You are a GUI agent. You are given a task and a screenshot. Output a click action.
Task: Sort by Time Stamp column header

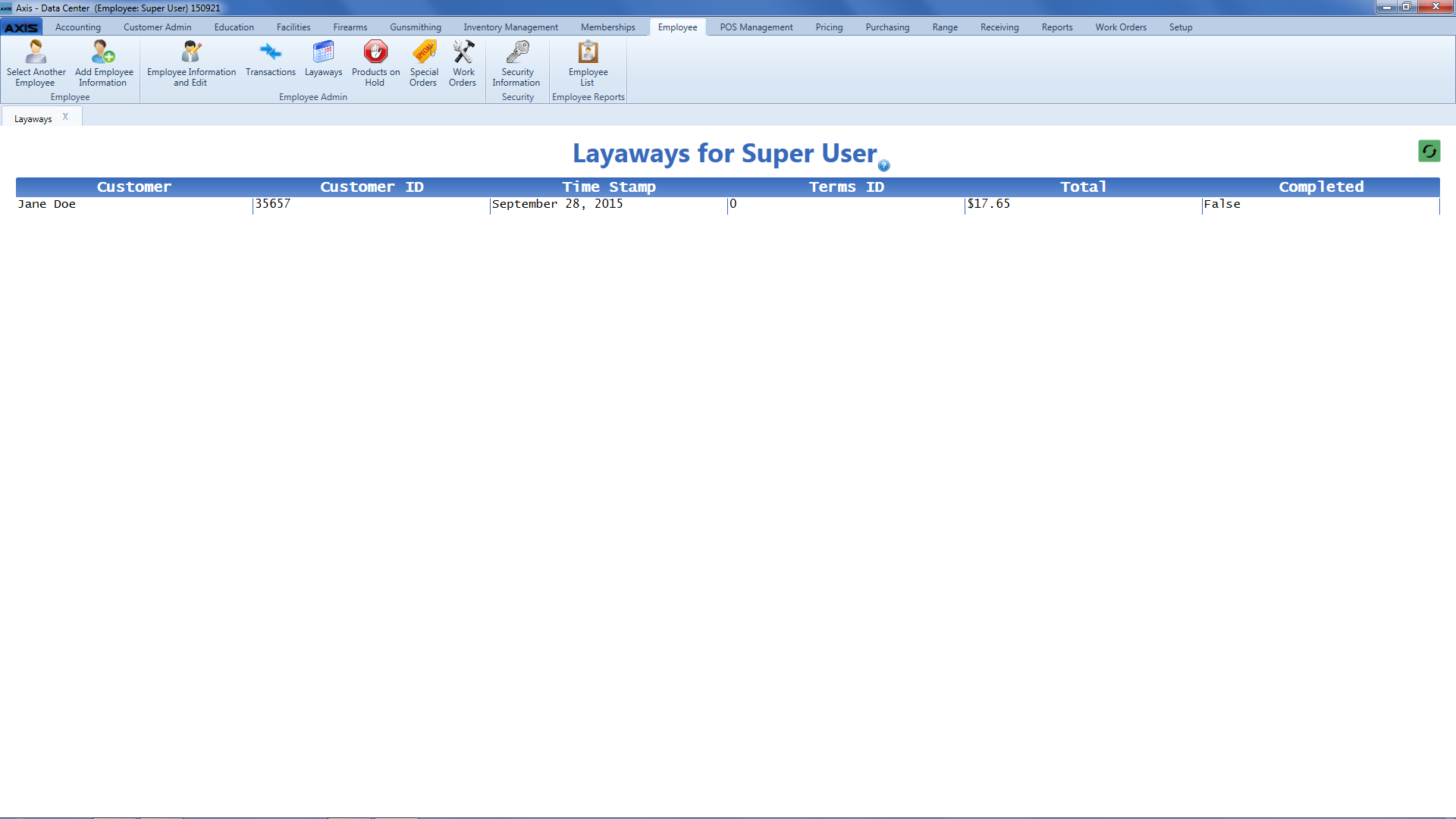tap(609, 187)
